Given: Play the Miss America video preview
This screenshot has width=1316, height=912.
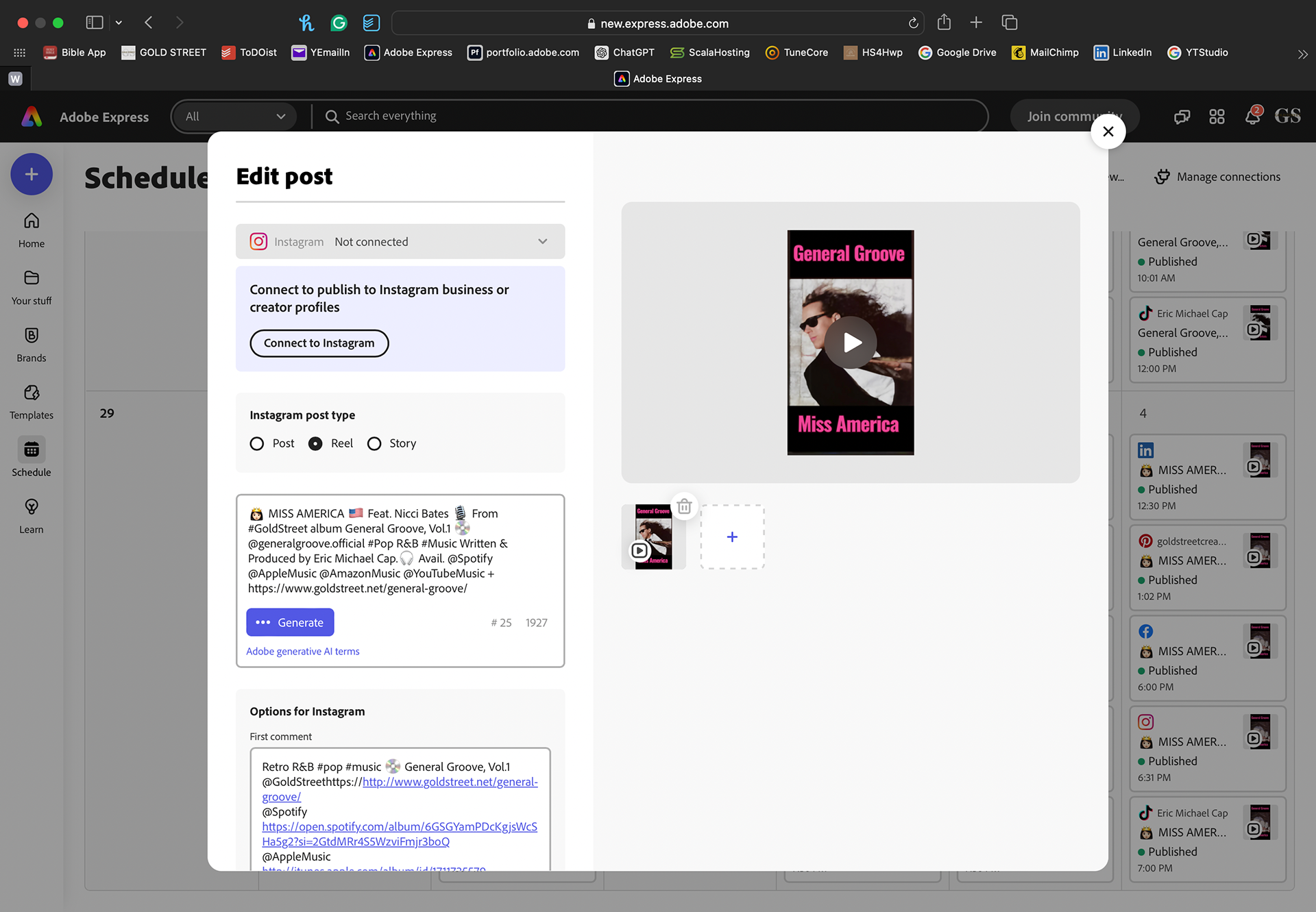Looking at the screenshot, I should [851, 342].
